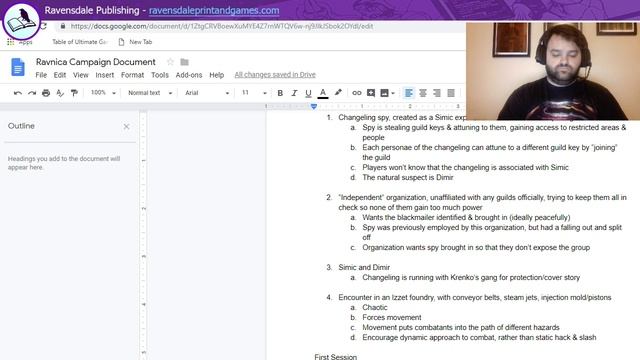Open the Tools menu
640x360 pixels.
click(x=160, y=75)
